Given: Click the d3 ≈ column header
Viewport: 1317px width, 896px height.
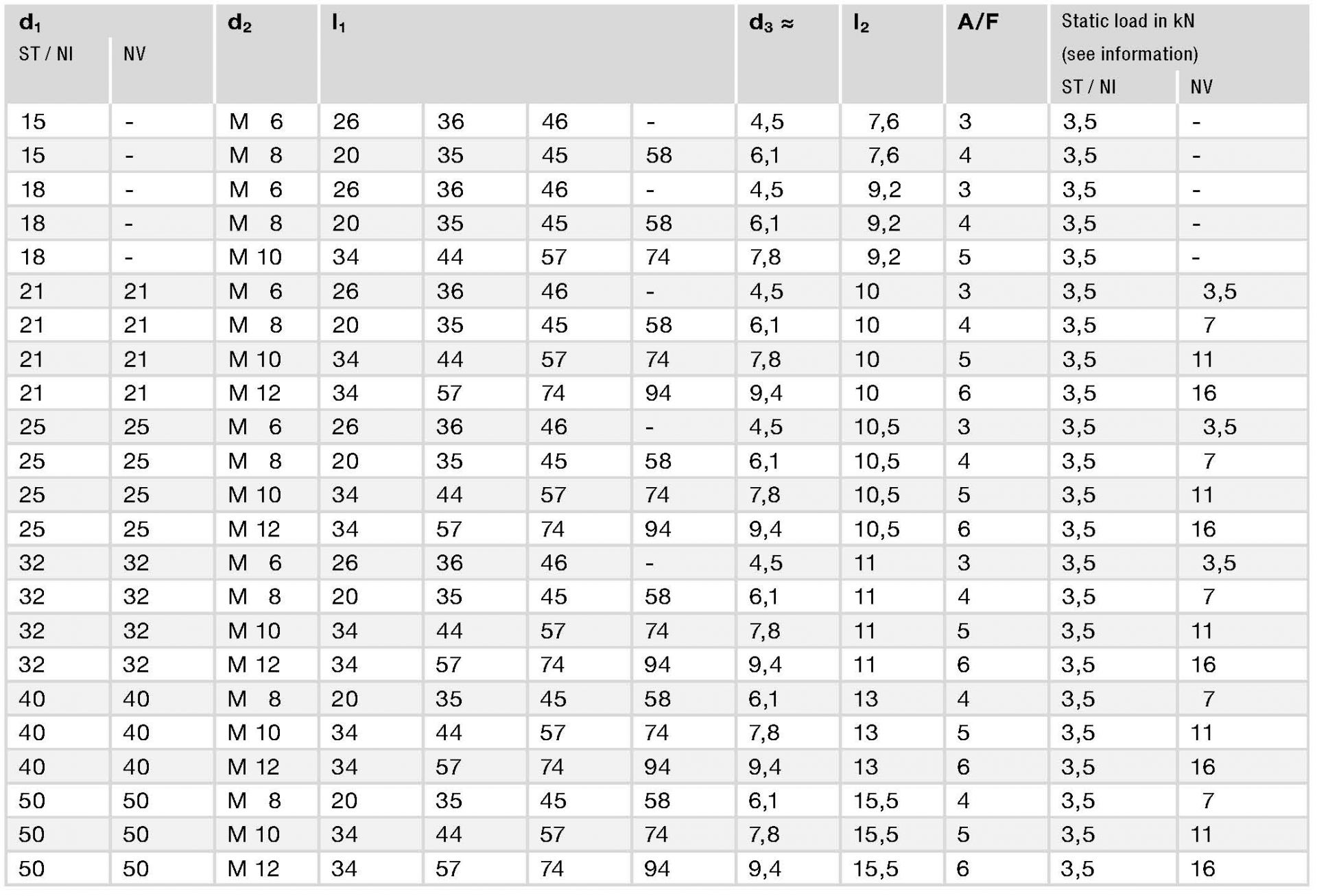Looking at the screenshot, I should (x=771, y=23).
